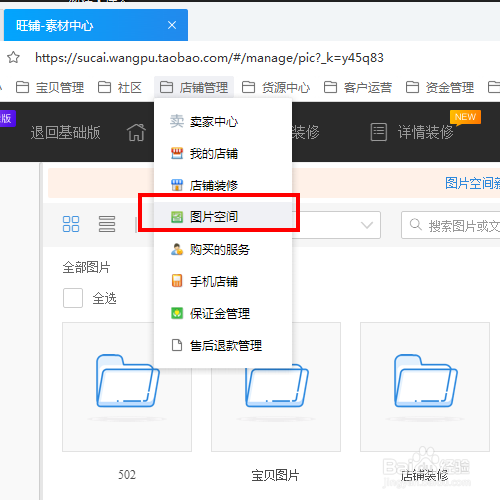Click 全部图片 breadcrumb text
500x500 pixels.
(x=86, y=267)
